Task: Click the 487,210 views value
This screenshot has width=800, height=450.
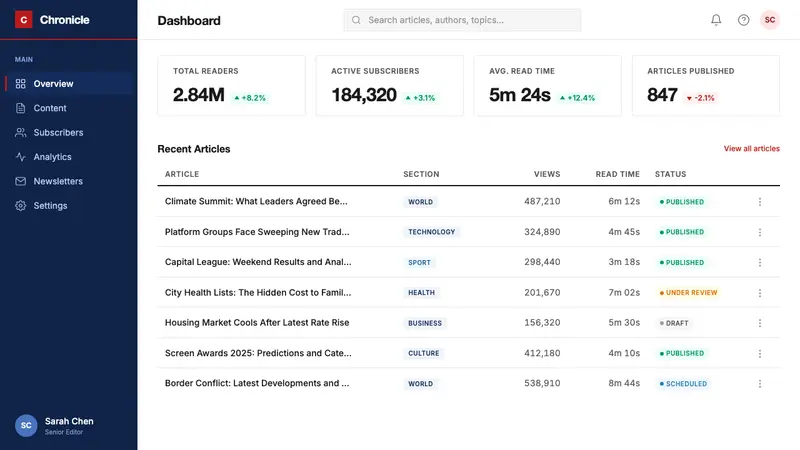Action: pos(542,202)
